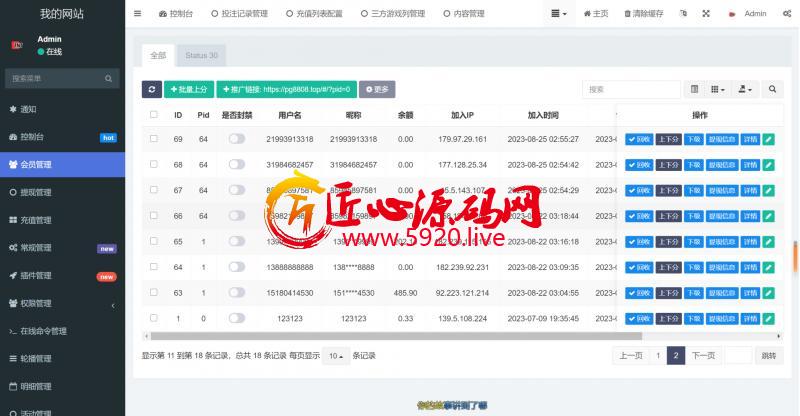Image resolution: width=800 pixels, height=416 pixels.
Task: Switch to the Status 30 tab
Action: click(202, 55)
